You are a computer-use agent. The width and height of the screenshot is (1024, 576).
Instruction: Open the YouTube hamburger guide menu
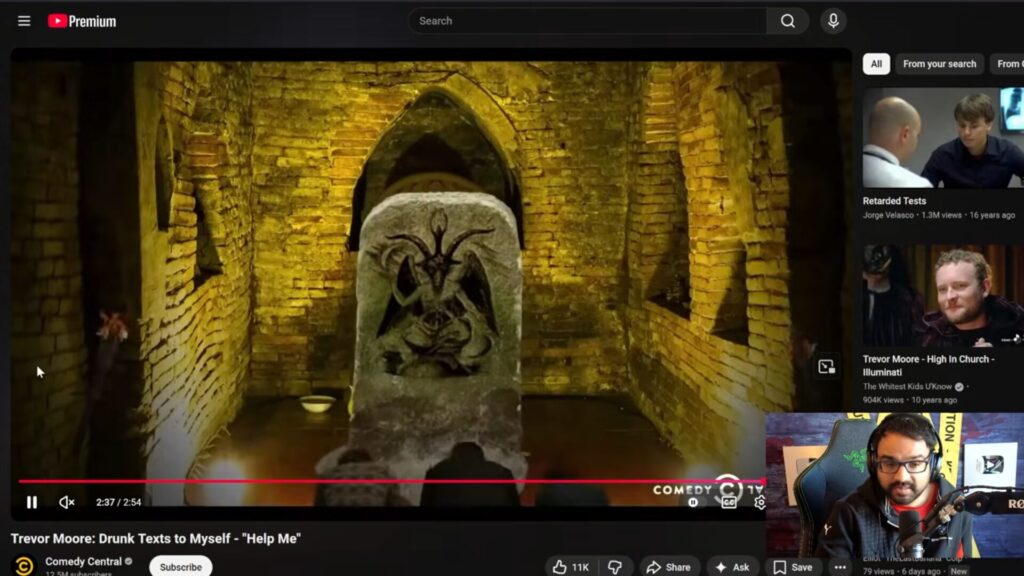(24, 21)
